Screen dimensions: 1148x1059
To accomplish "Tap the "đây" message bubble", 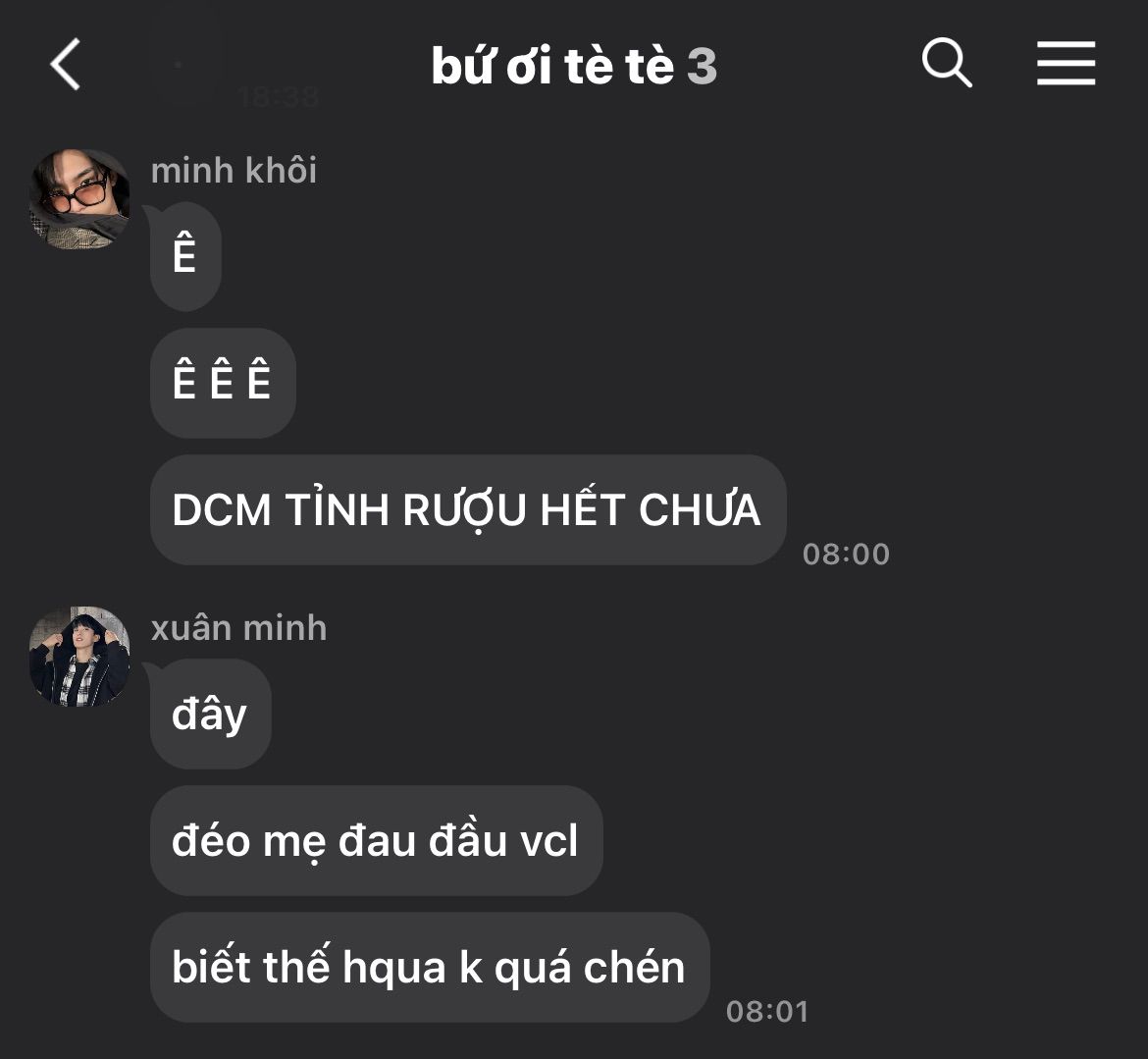I will pyautogui.click(x=210, y=715).
